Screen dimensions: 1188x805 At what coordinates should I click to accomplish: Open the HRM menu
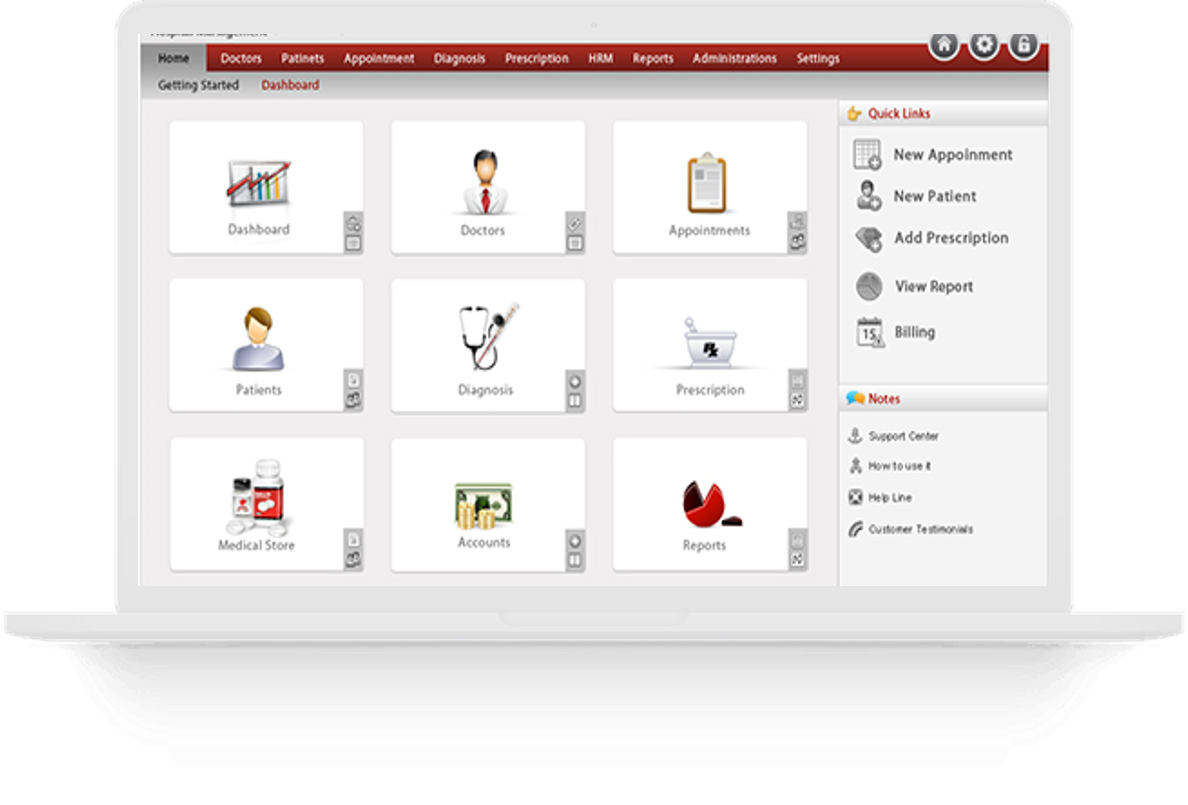coord(600,59)
